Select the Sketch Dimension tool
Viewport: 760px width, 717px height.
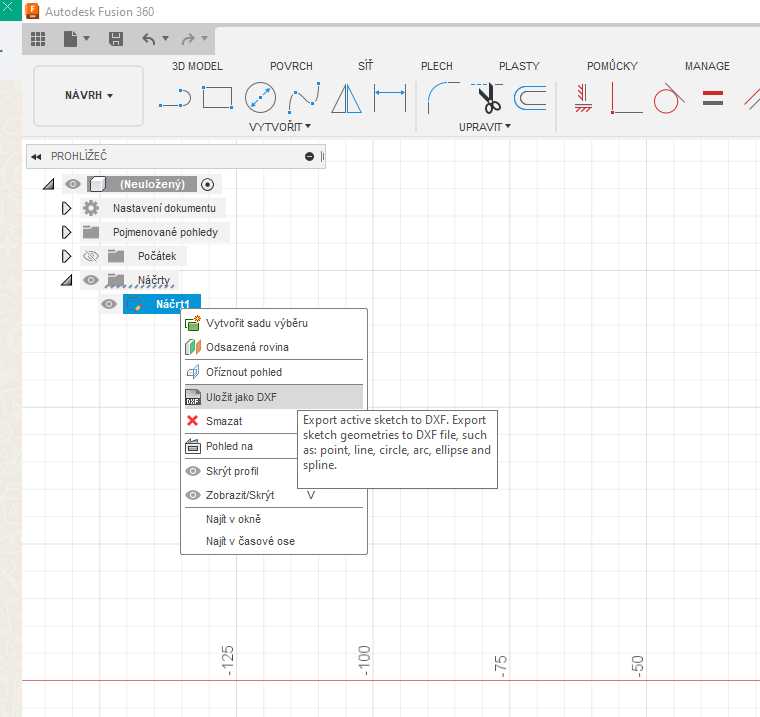pyautogui.click(x=390, y=98)
